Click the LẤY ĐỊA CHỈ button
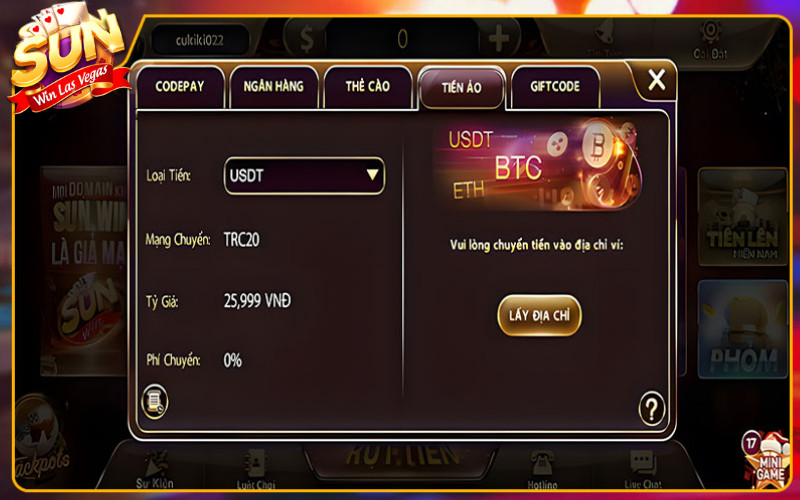This screenshot has width=800, height=500. (539, 315)
